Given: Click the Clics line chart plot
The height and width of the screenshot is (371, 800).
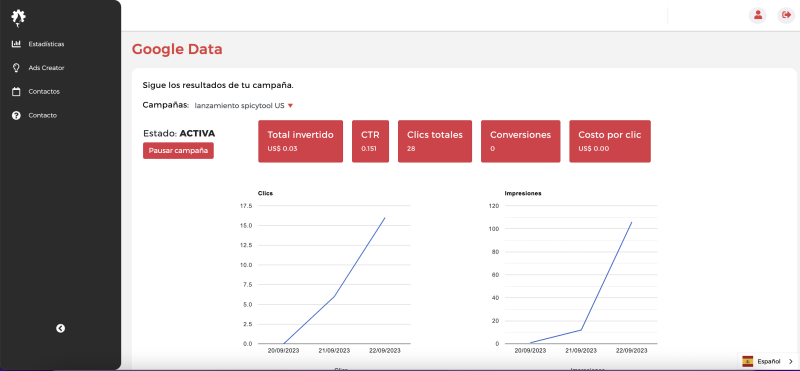Looking at the screenshot, I should [x=334, y=275].
